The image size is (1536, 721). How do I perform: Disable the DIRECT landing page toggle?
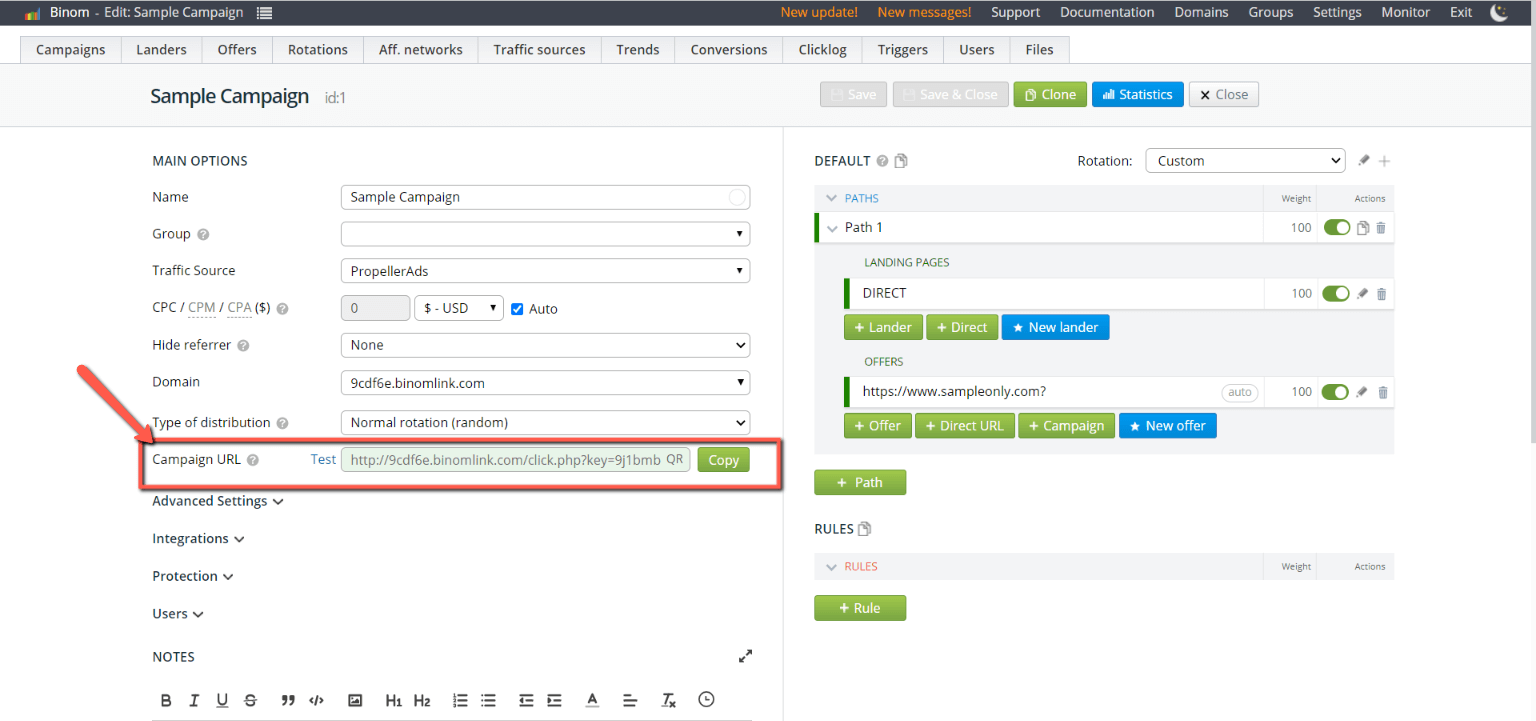(x=1336, y=294)
